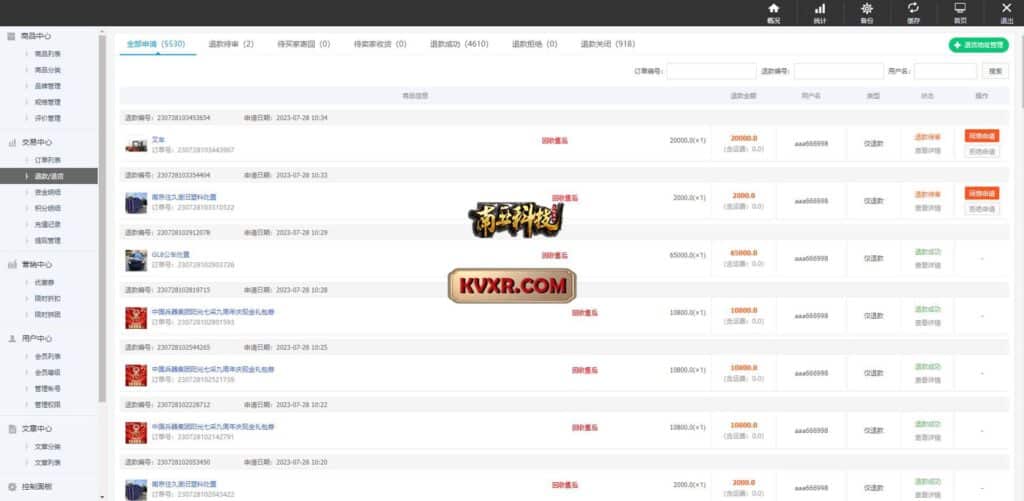Expand the 文章中心 sidebar section

[37, 428]
